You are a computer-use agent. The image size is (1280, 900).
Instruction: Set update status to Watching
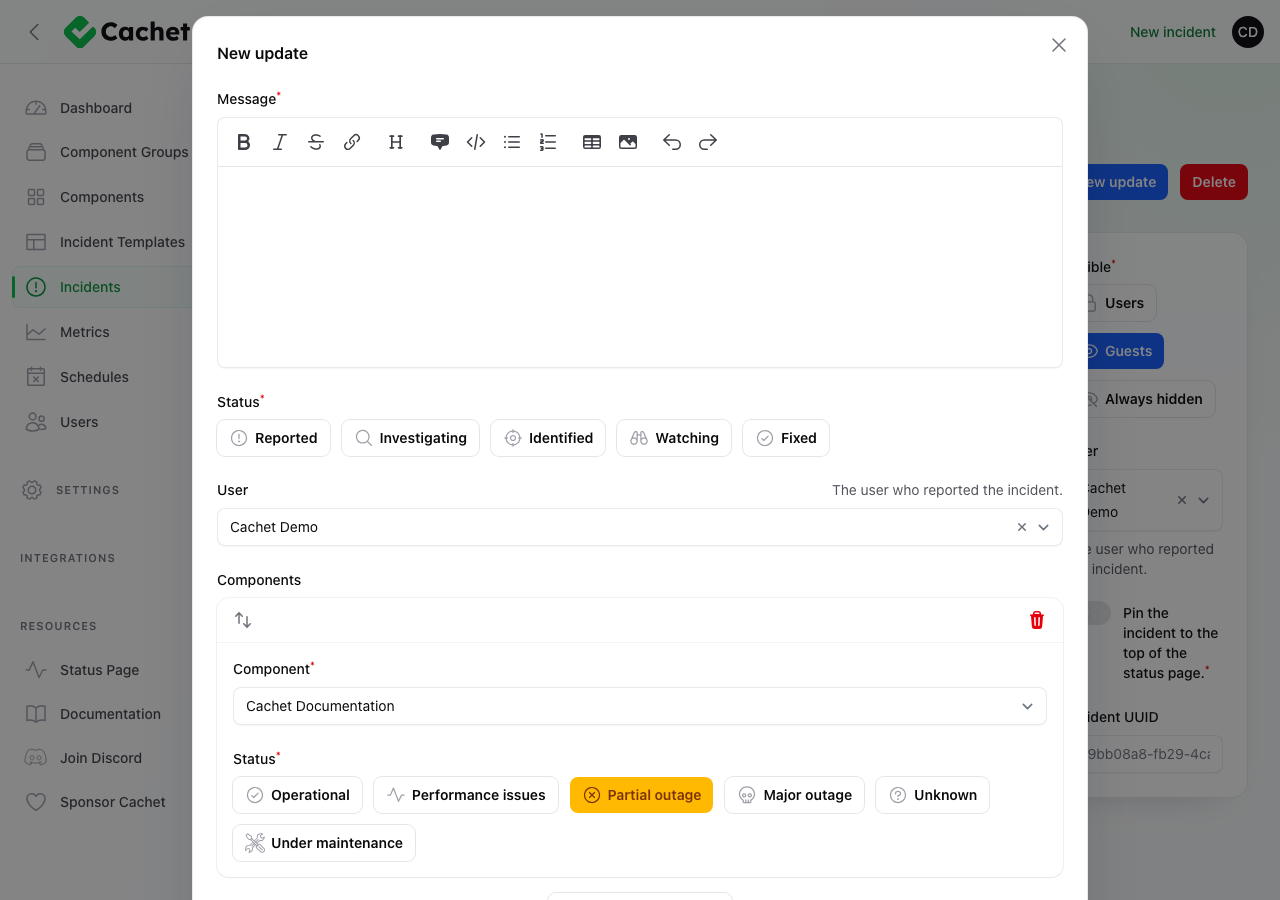click(x=674, y=438)
